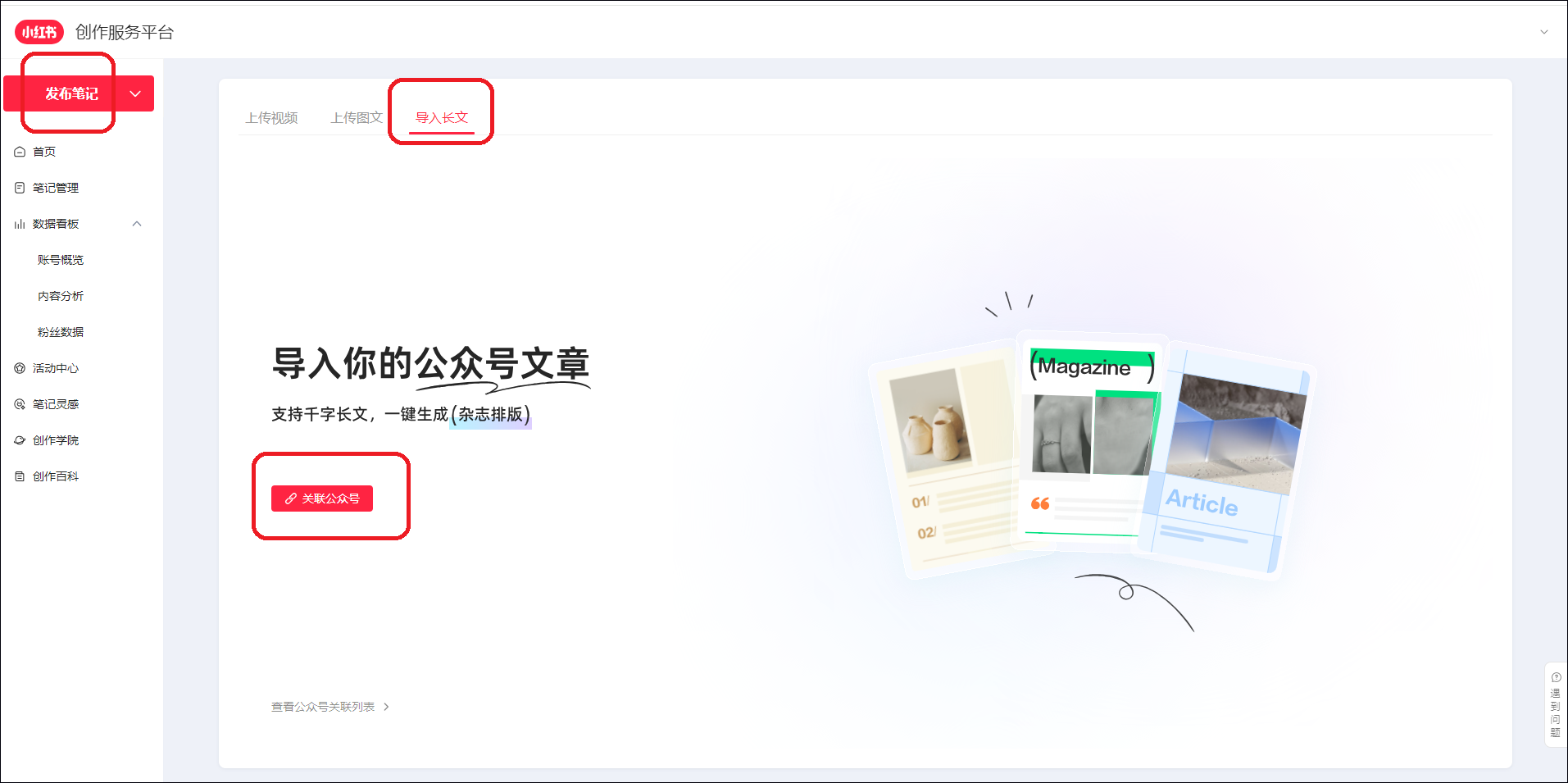
Task: Open 笔记管理 via its note icon
Action: [20, 188]
